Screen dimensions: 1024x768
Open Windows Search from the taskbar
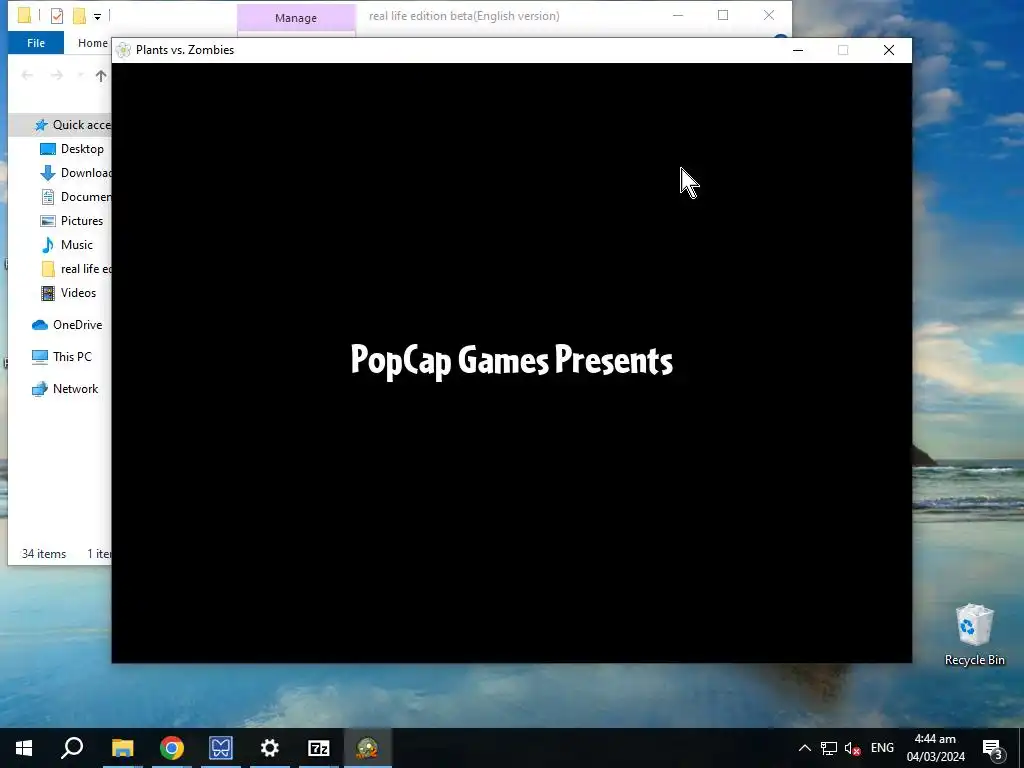coord(72,748)
